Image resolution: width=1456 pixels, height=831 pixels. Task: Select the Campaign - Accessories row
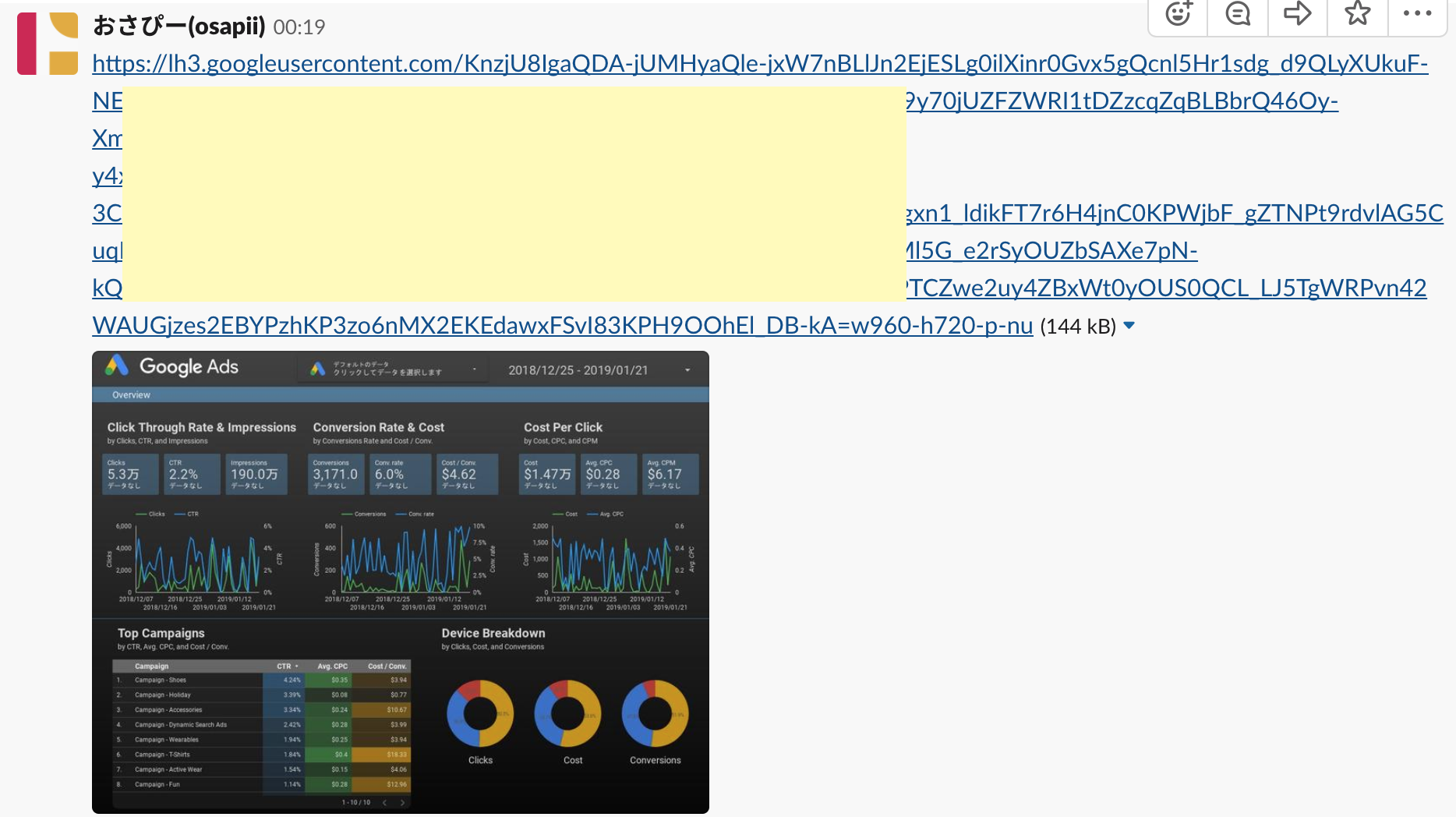(x=262, y=709)
